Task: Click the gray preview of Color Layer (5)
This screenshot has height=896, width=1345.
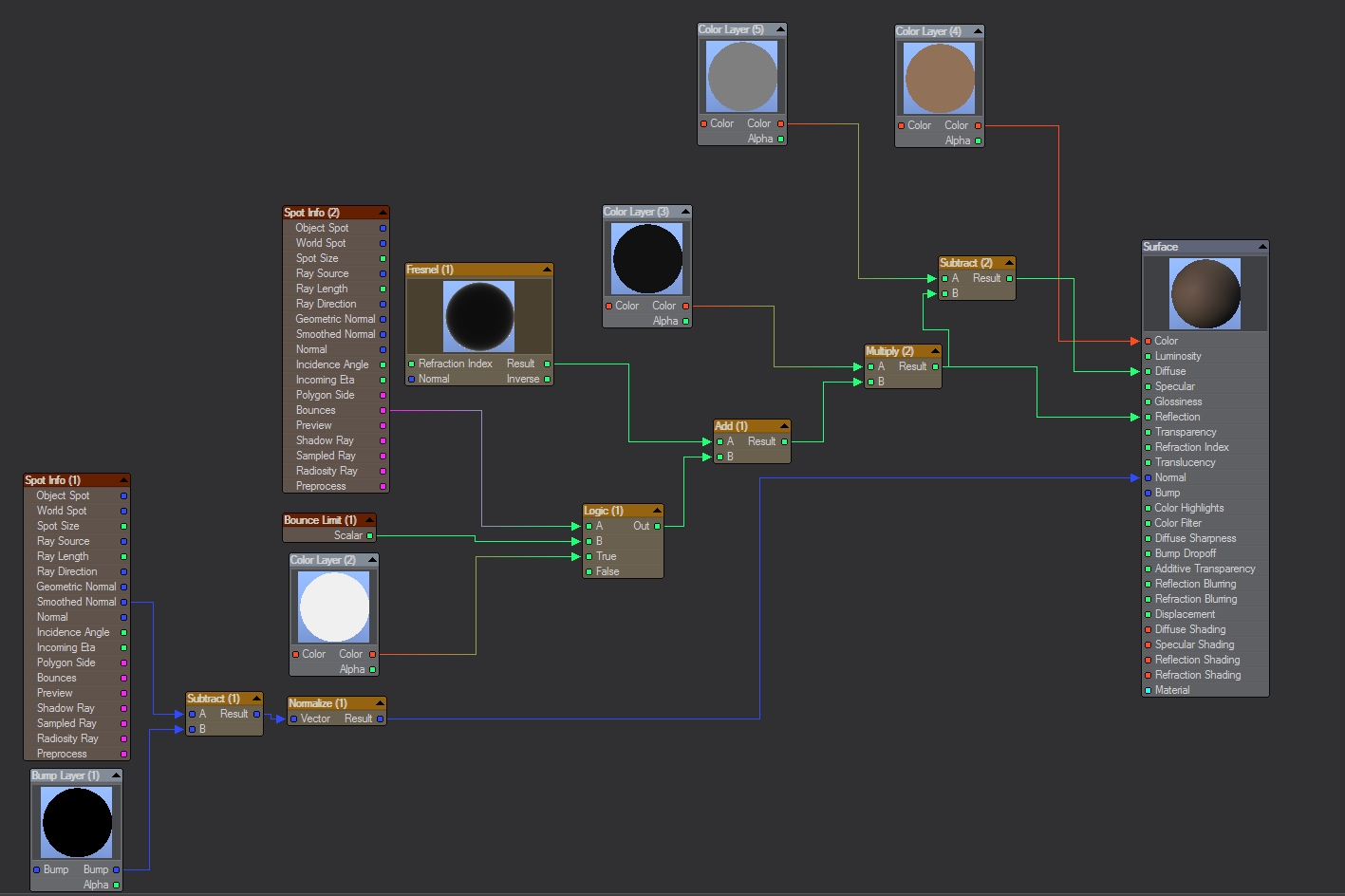Action: (742, 77)
